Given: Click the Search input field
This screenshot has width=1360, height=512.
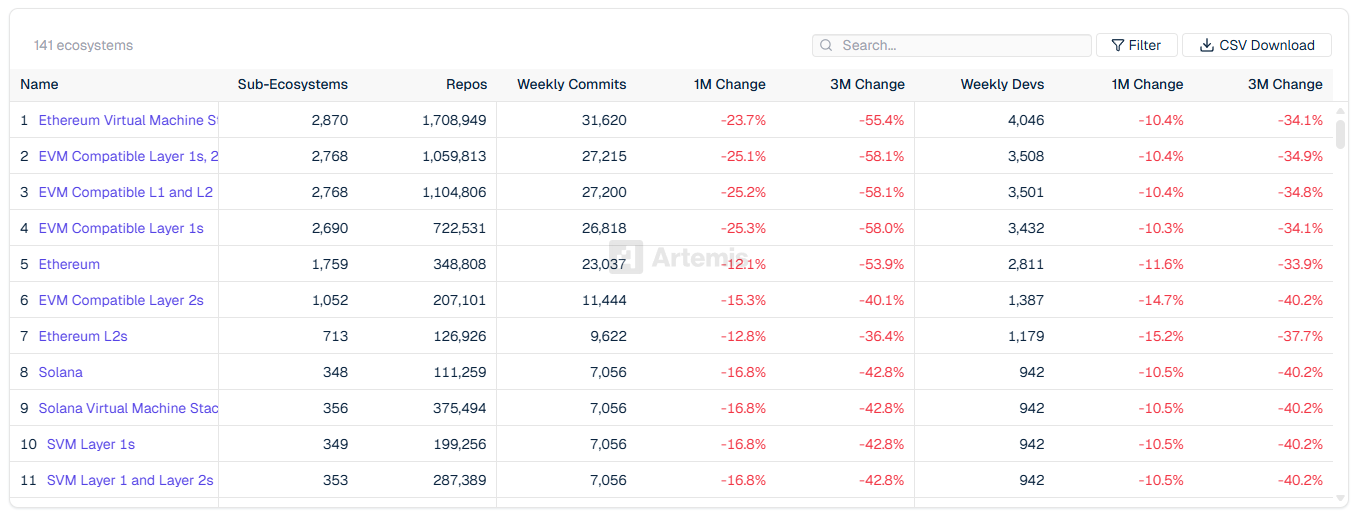Looking at the screenshot, I should click(952, 45).
